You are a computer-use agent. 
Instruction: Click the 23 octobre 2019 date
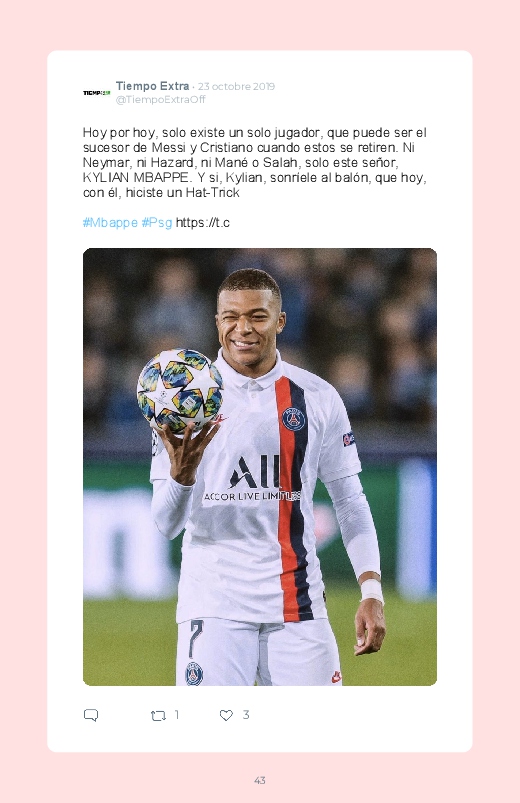[236, 87]
